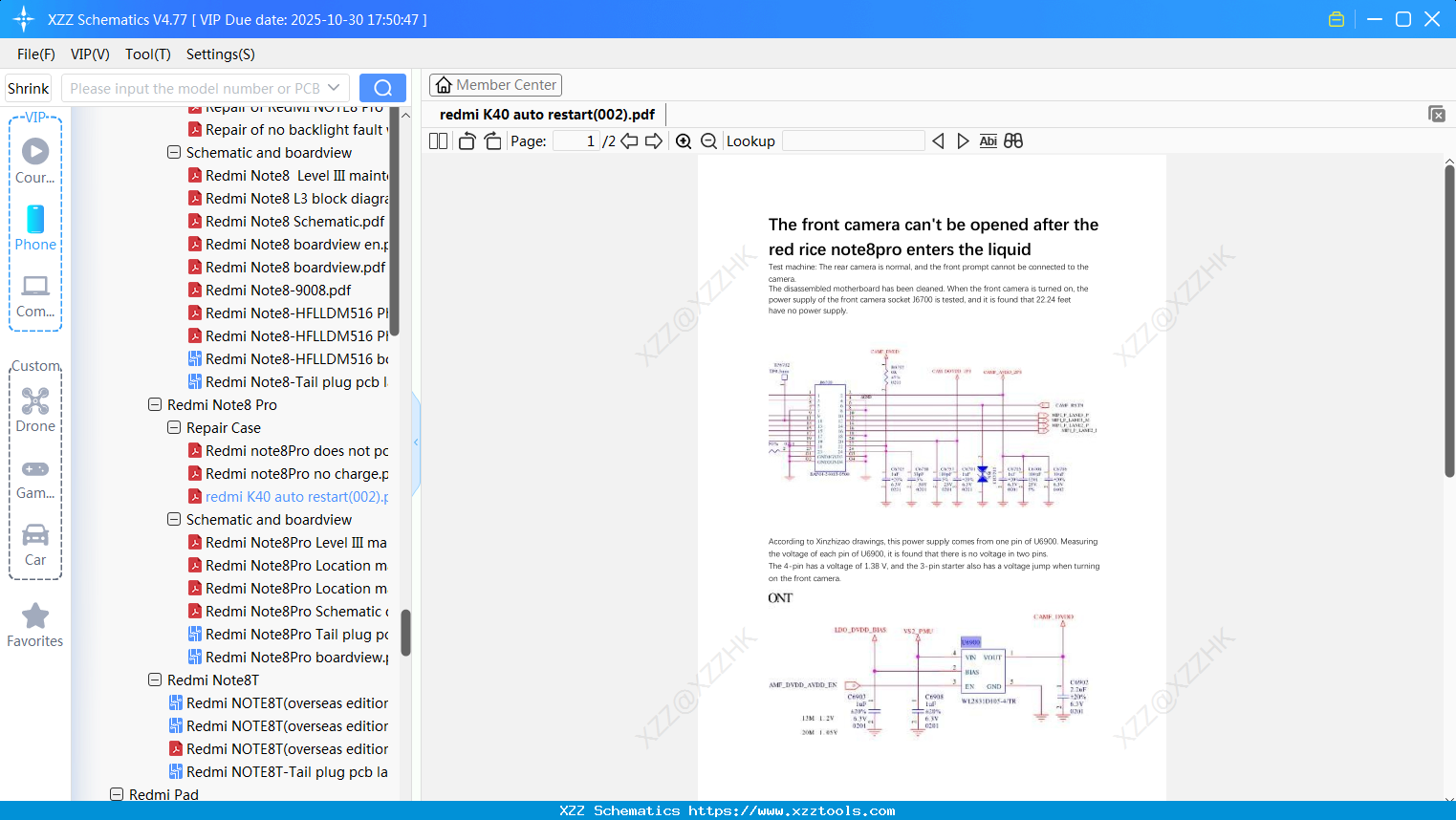Rotate the page counterclockwise
The height and width of the screenshot is (820, 1456).
467,141
